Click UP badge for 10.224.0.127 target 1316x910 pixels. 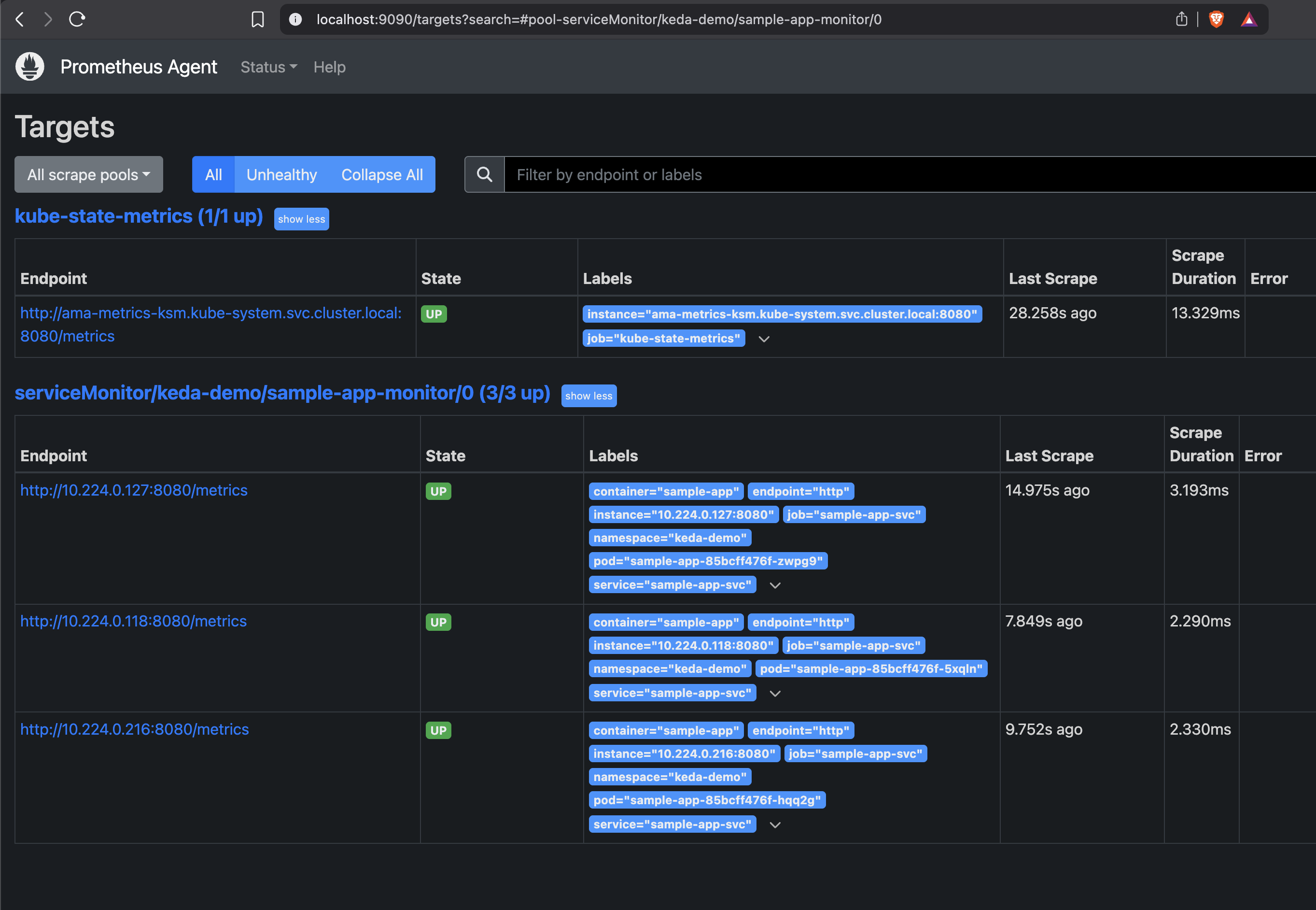(438, 491)
